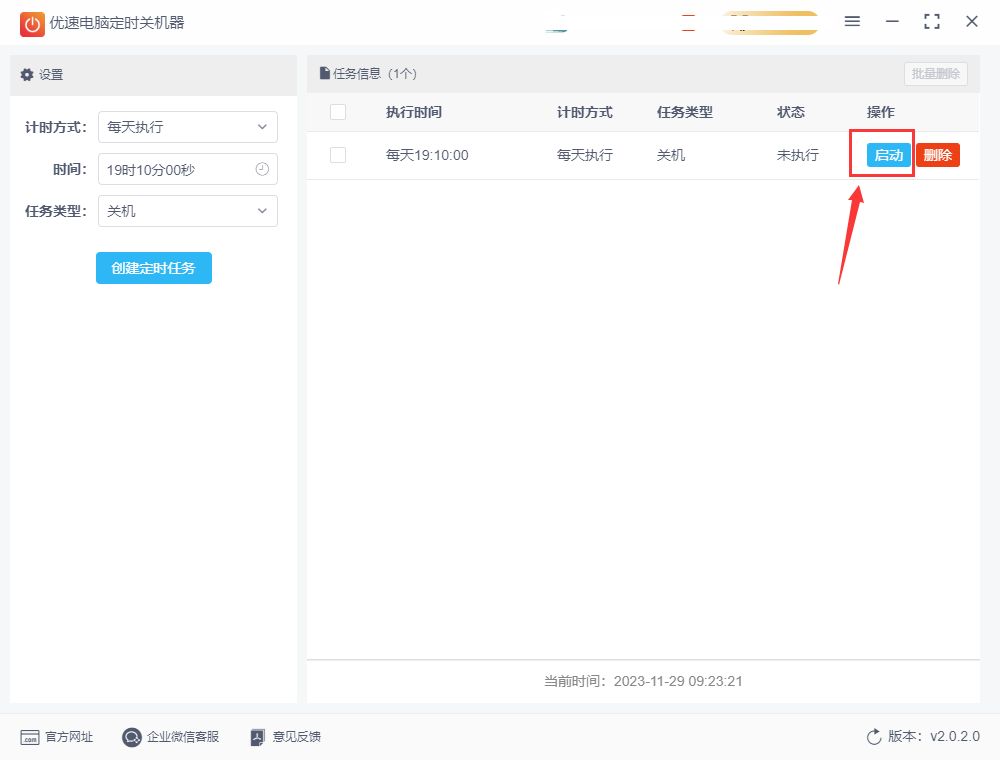Image resolution: width=1000 pixels, height=760 pixels.
Task: Click the 优速电脑定时关机器 title text
Action: tap(117, 23)
